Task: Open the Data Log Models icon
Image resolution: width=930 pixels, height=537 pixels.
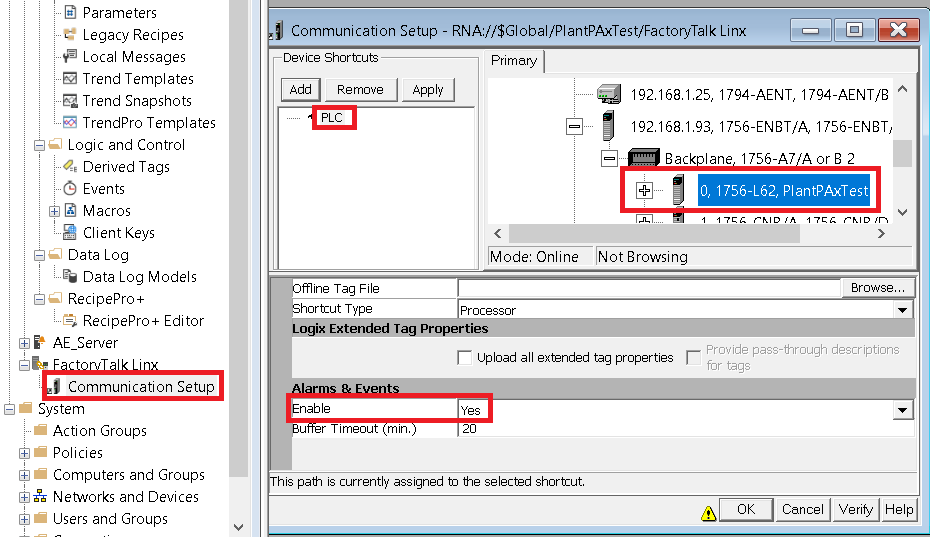Action: [70, 276]
